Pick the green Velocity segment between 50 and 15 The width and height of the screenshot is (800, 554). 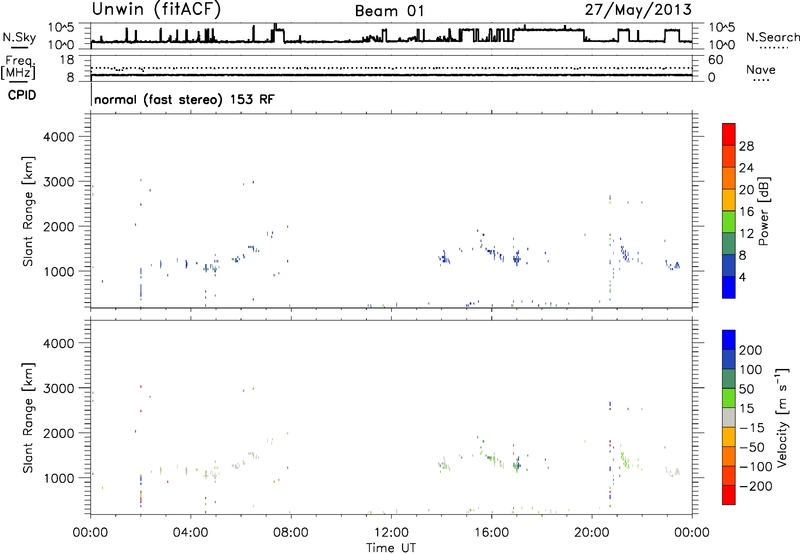[x=729, y=398]
